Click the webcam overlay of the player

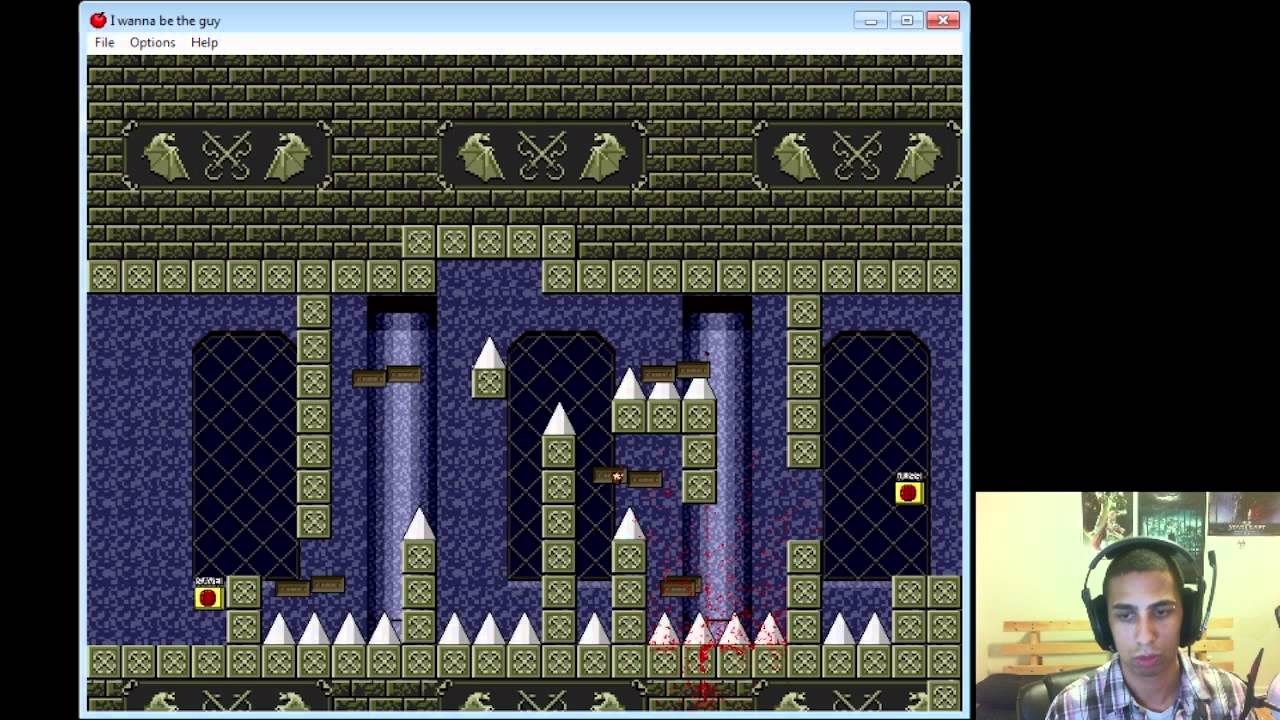1127,606
